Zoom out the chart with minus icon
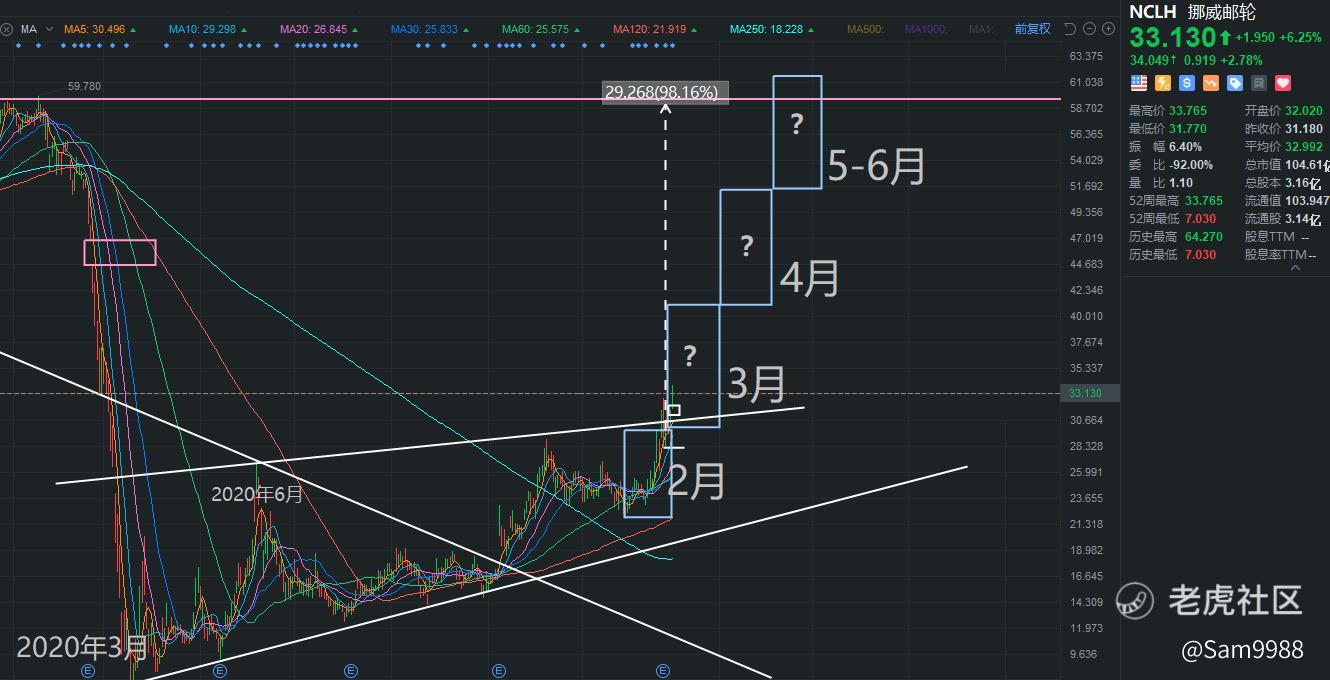 coord(1088,29)
